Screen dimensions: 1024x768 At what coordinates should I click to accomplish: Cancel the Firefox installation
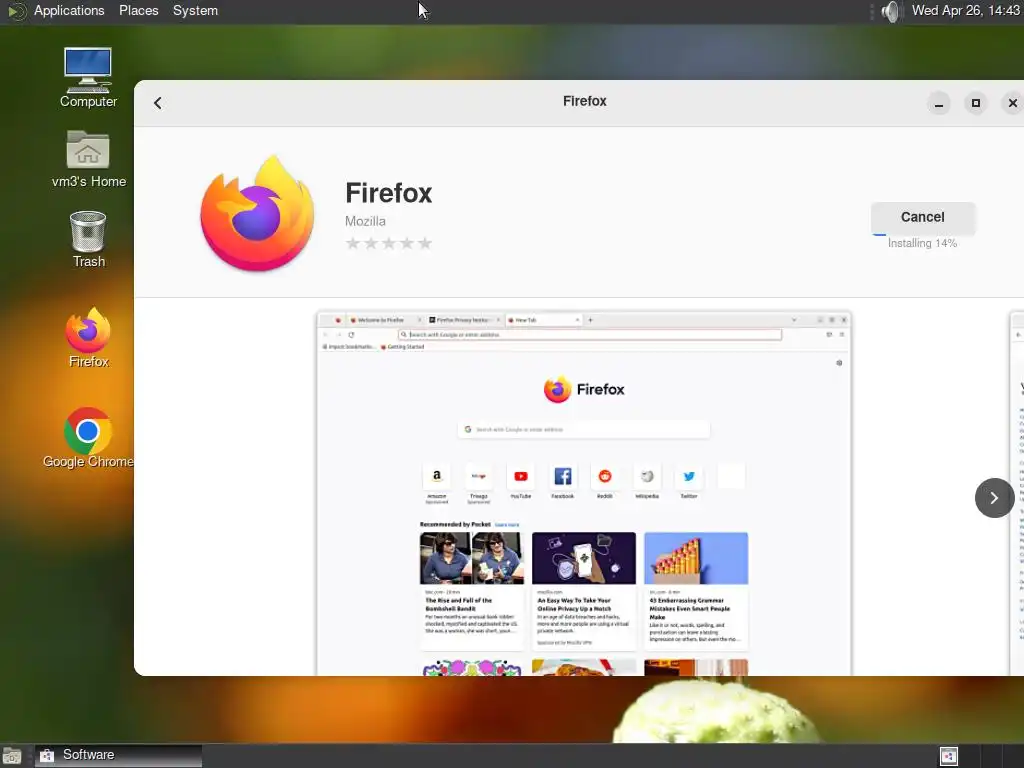pos(922,217)
